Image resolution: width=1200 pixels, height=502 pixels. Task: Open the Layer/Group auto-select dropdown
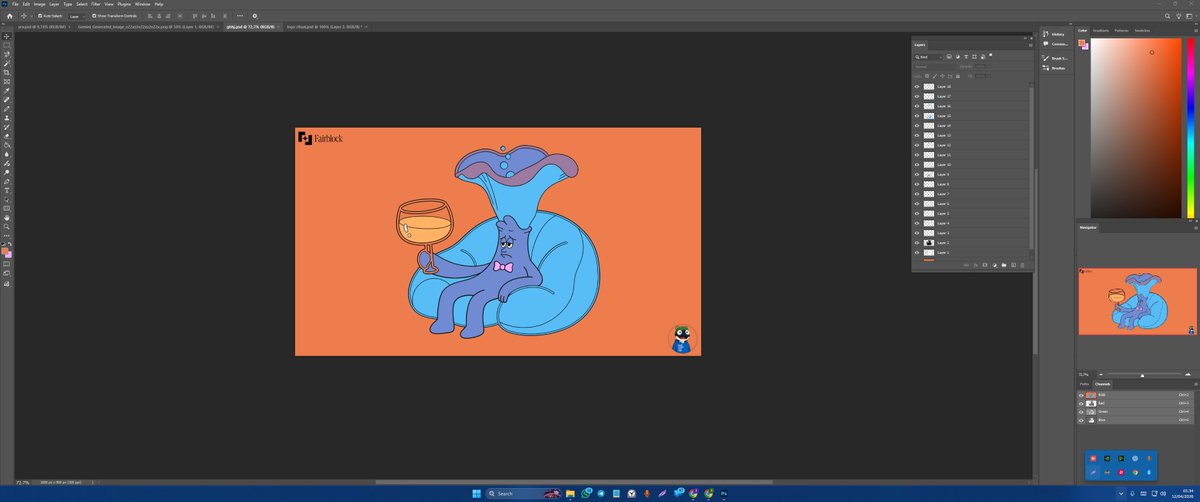(76, 16)
